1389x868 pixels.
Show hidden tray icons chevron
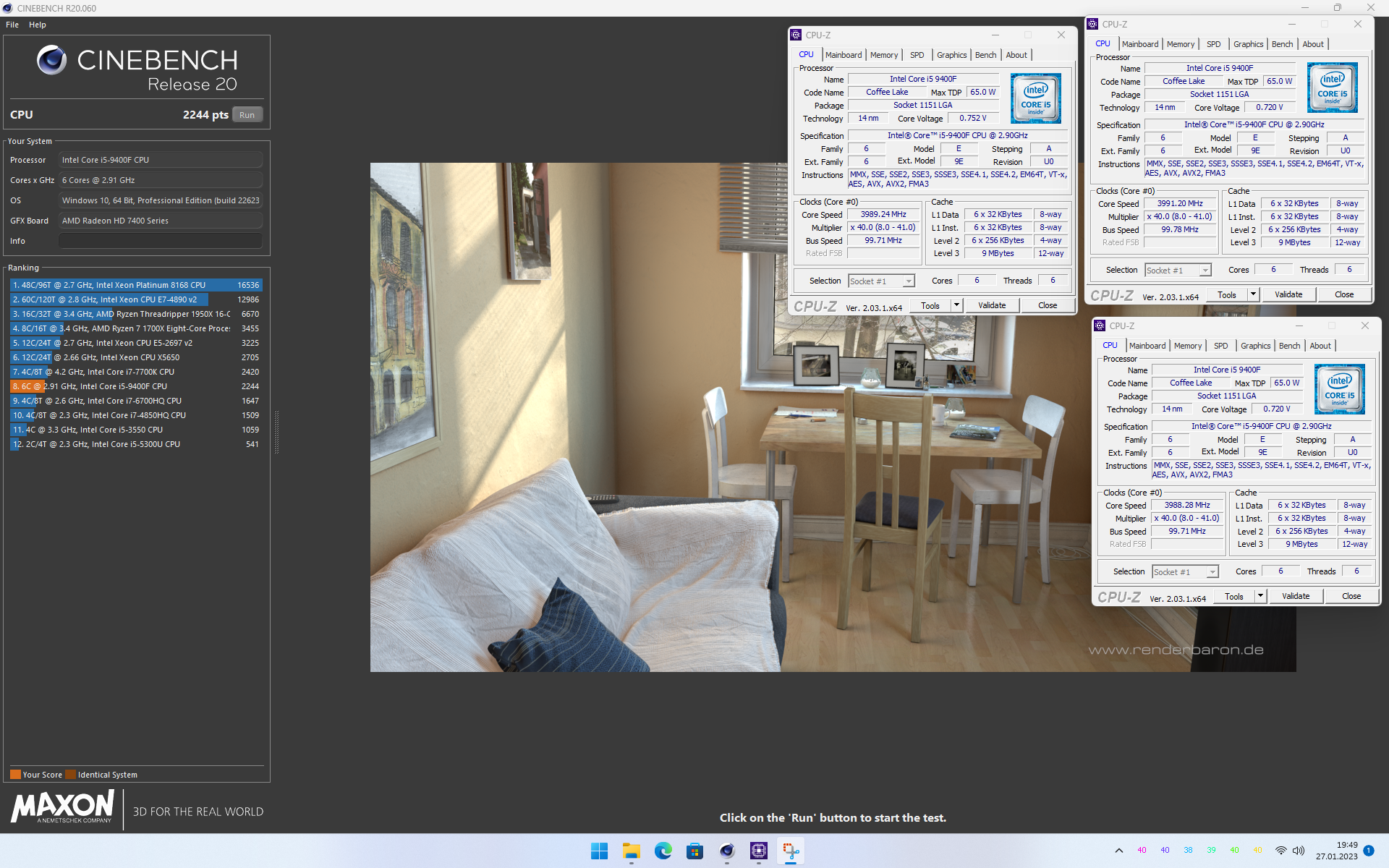click(1119, 851)
